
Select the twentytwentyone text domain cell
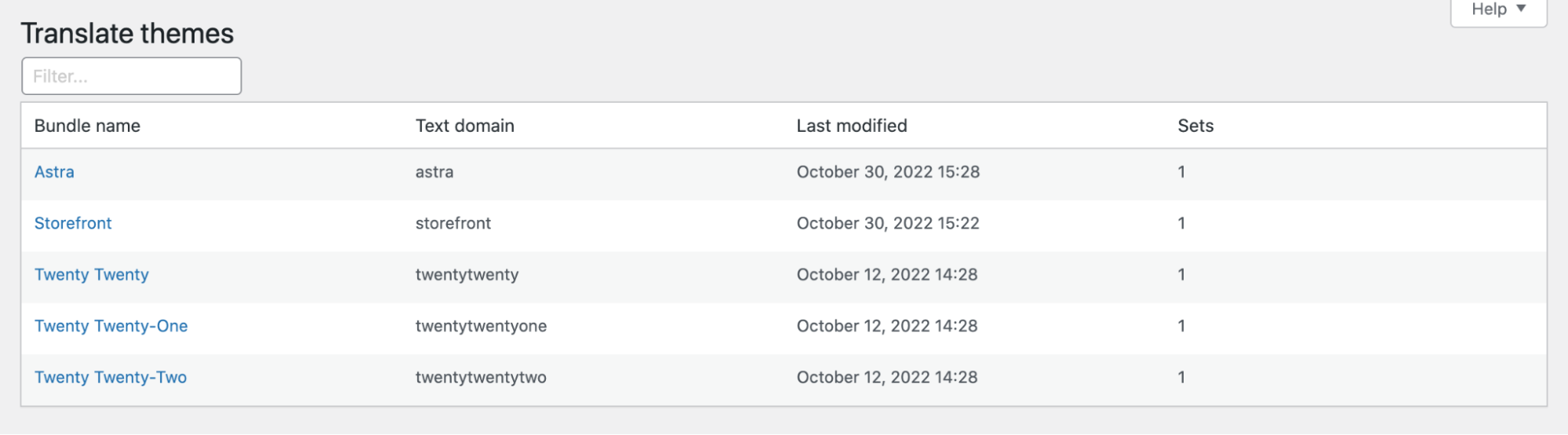[482, 326]
